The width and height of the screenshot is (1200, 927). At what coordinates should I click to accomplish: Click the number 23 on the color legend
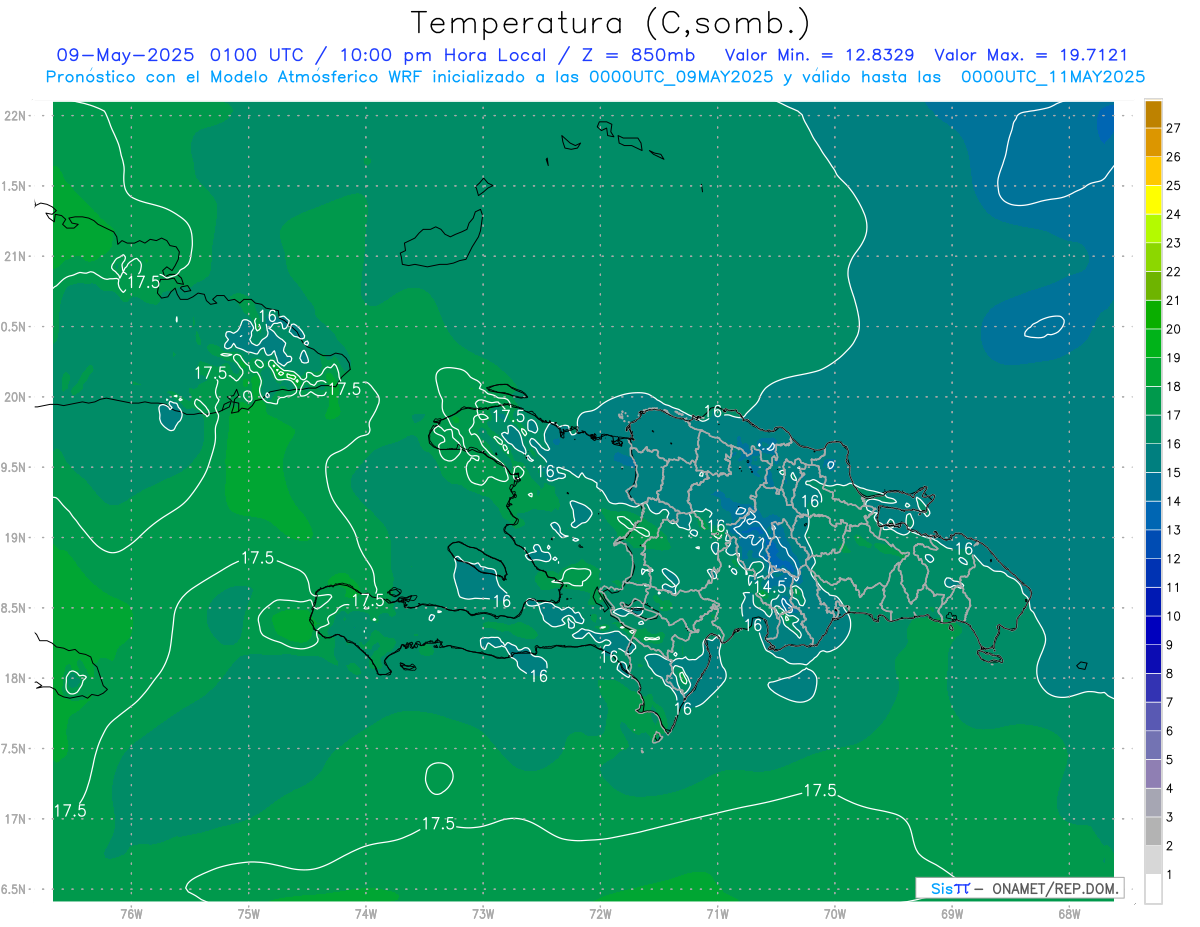(1173, 243)
